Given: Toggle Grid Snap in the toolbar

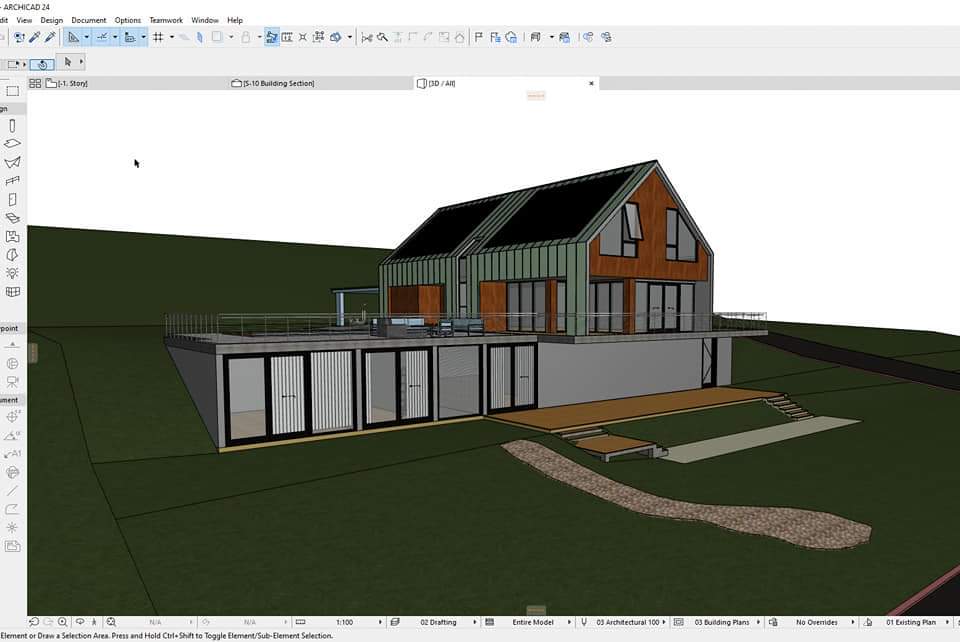Looking at the screenshot, I should 158,37.
